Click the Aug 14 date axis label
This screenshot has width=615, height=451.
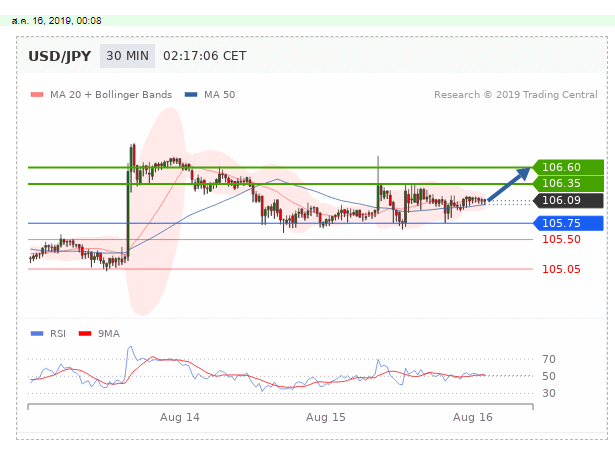tap(180, 417)
